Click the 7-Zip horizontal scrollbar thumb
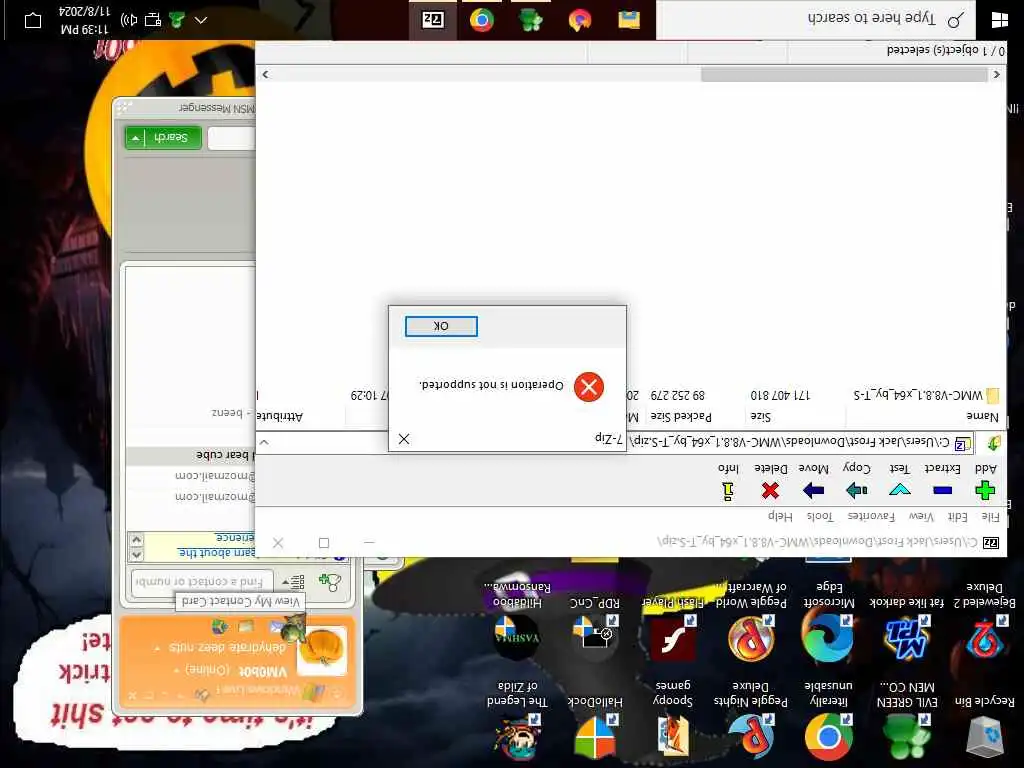This screenshot has height=768, width=1024. click(x=844, y=74)
